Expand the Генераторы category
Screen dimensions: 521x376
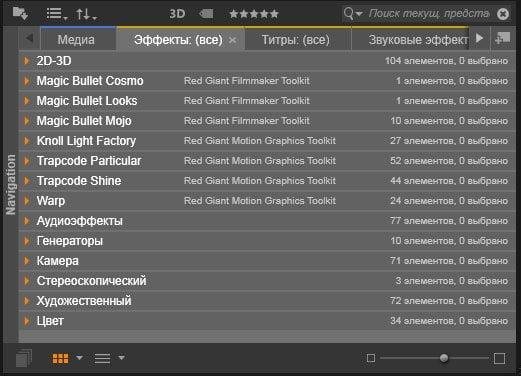(x=27, y=241)
